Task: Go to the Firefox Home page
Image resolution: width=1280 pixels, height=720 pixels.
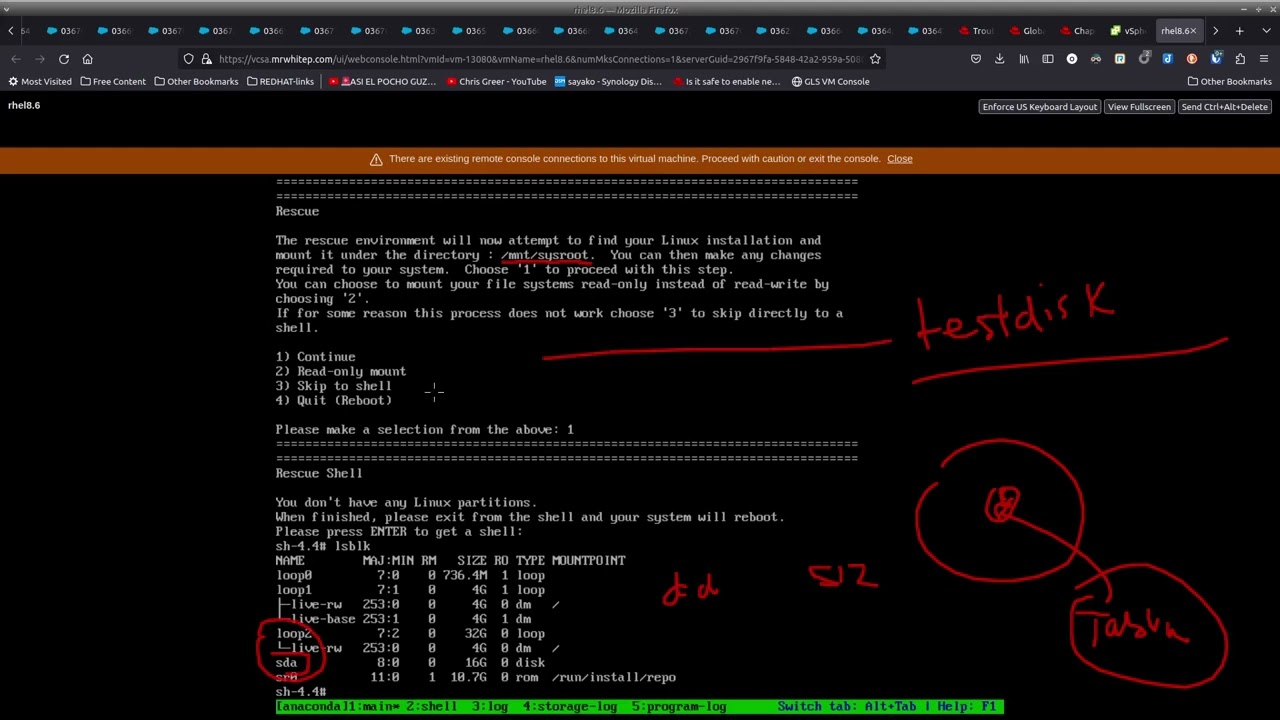Action: point(88,59)
